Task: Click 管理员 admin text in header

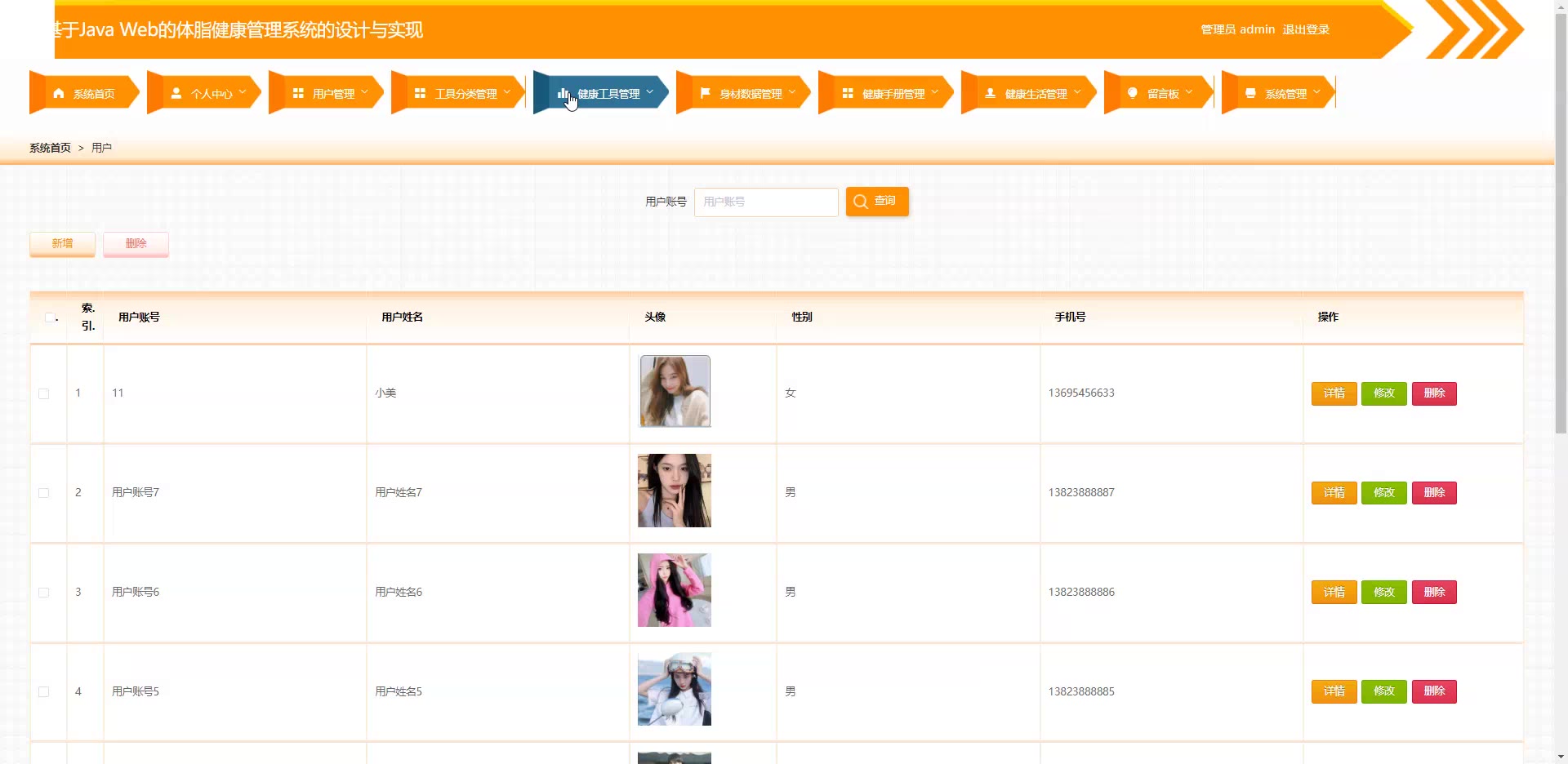Action: click(1237, 29)
